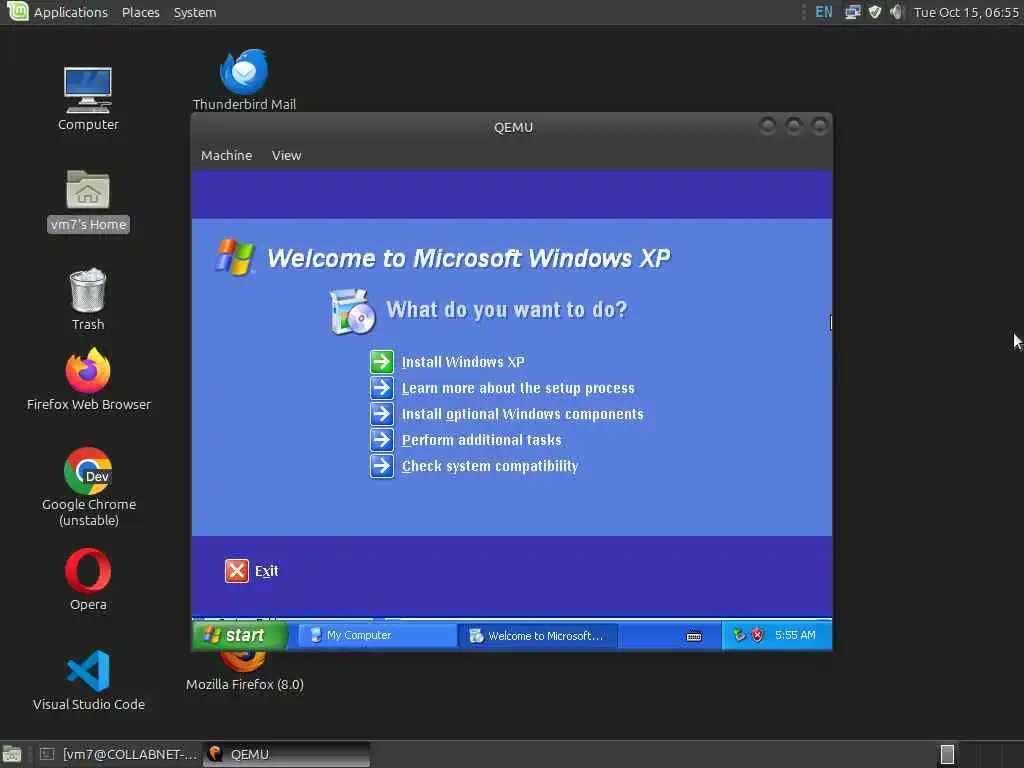Open the Thunderbird Mail desktop icon

[x=244, y=80]
